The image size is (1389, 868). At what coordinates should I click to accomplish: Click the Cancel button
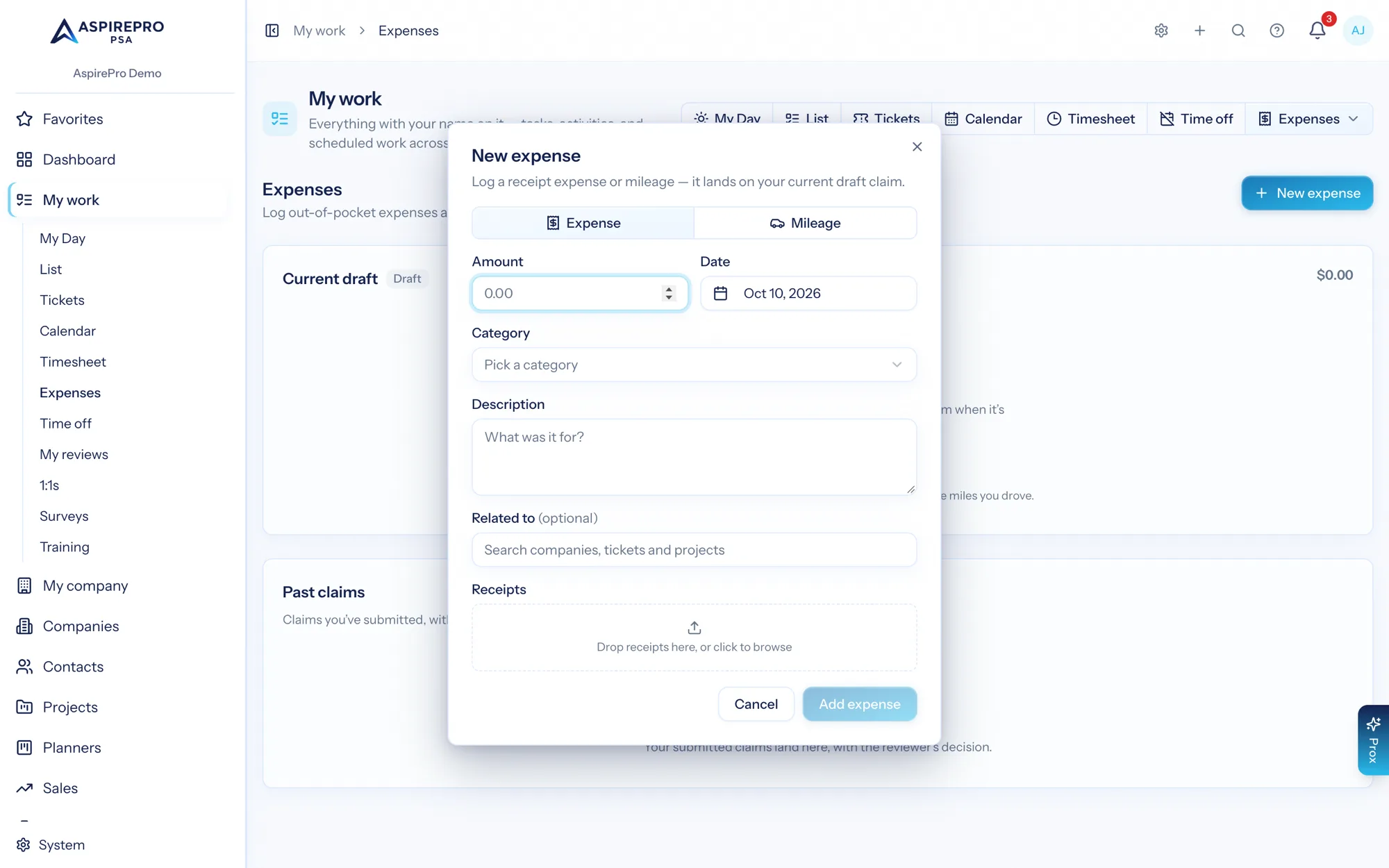[x=756, y=704]
